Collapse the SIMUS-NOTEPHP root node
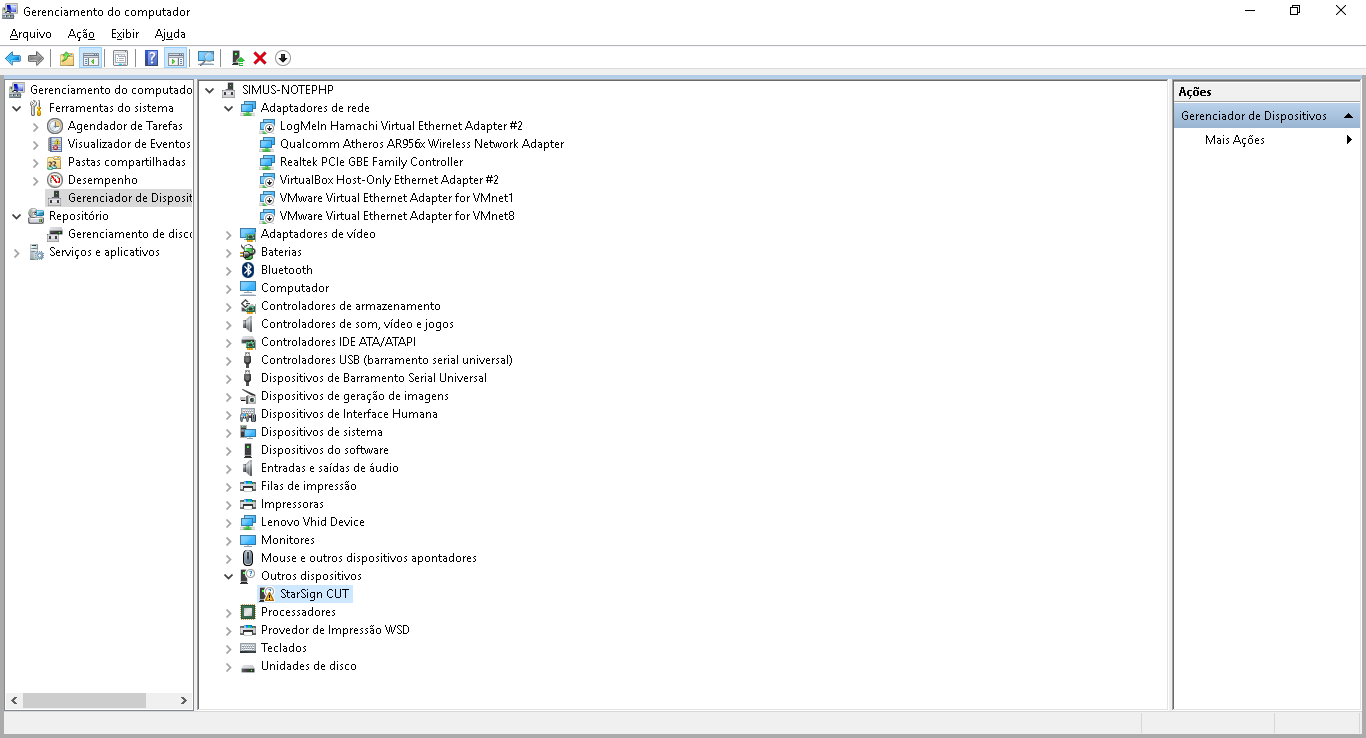 [210, 90]
